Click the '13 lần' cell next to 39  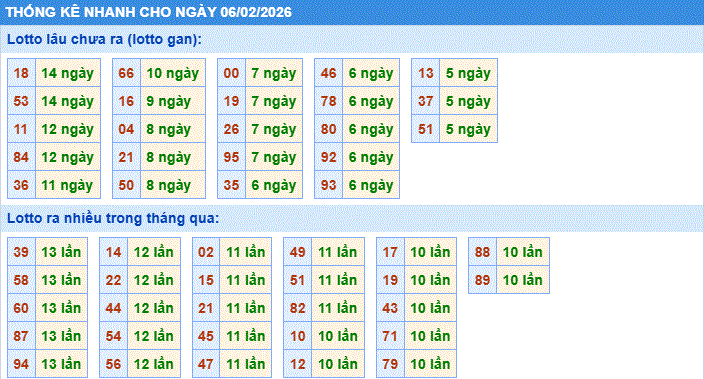click(x=62, y=252)
